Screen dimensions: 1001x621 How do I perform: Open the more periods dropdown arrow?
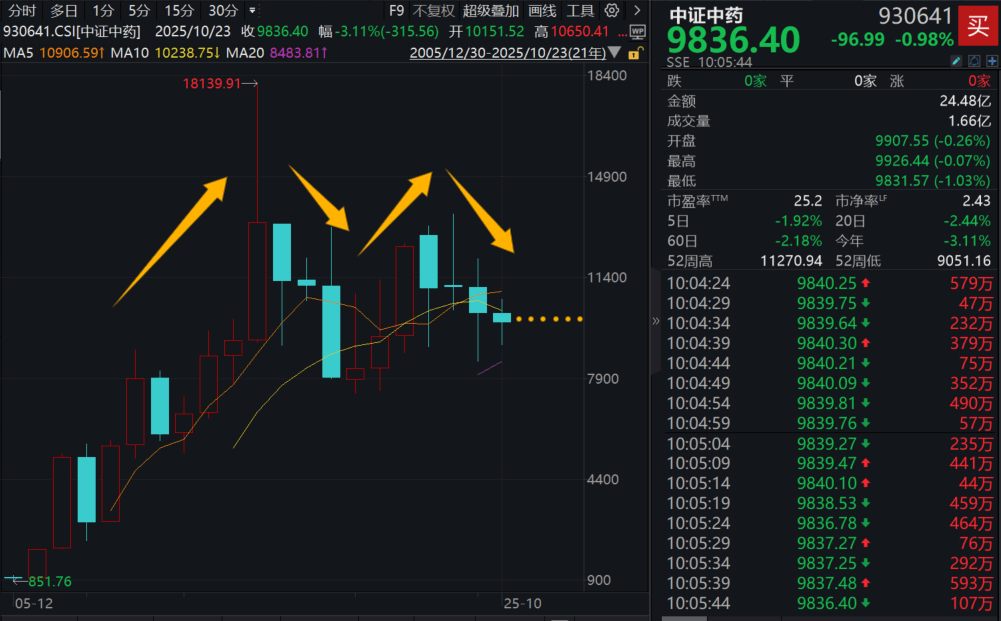click(252, 11)
